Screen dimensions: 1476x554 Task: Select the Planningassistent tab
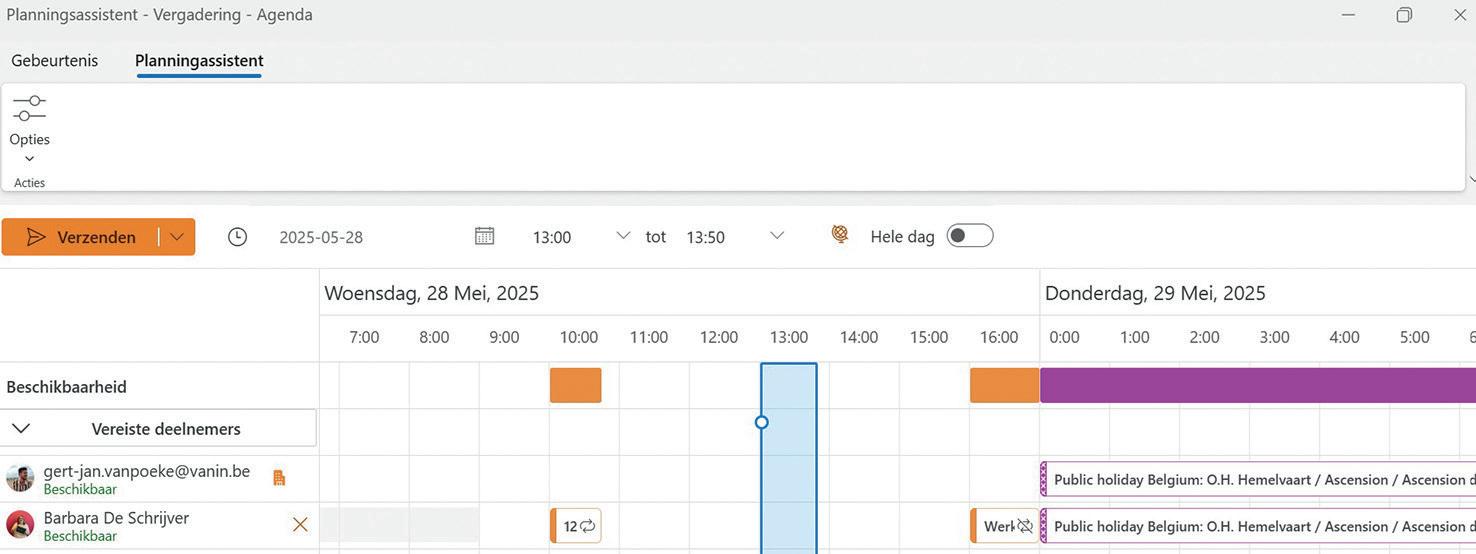[199, 60]
